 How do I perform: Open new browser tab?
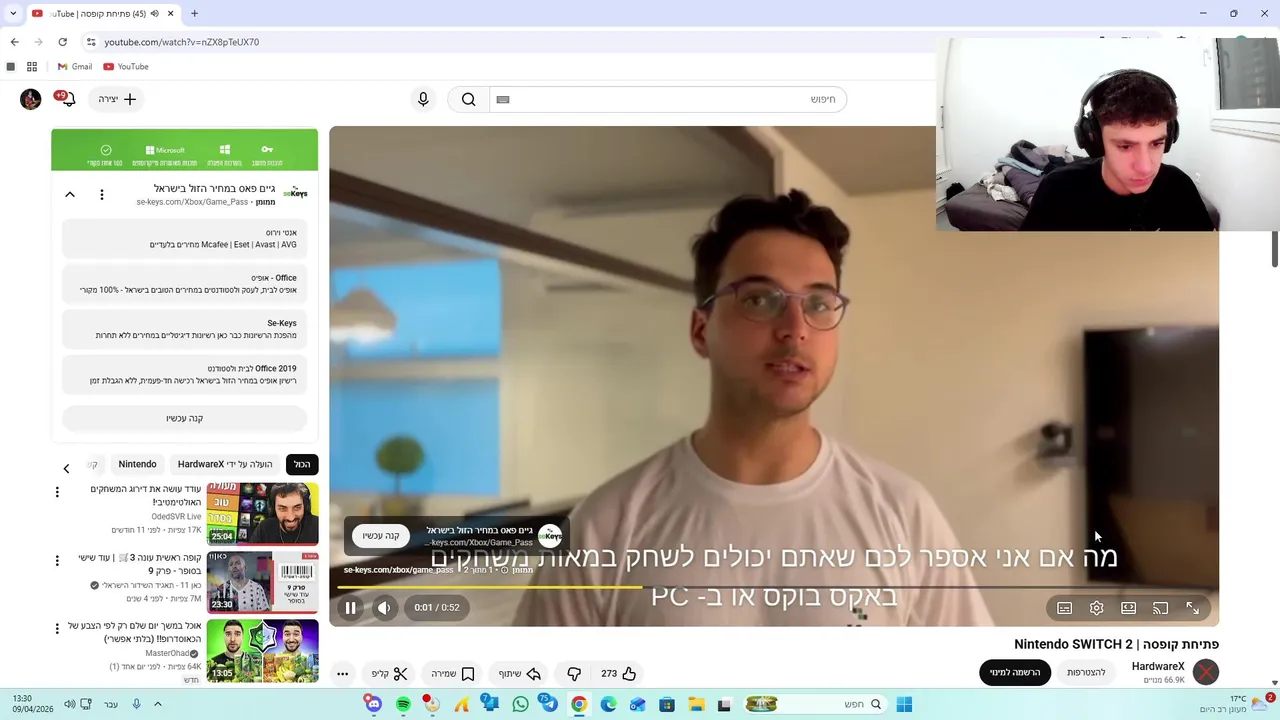pyautogui.click(x=194, y=14)
